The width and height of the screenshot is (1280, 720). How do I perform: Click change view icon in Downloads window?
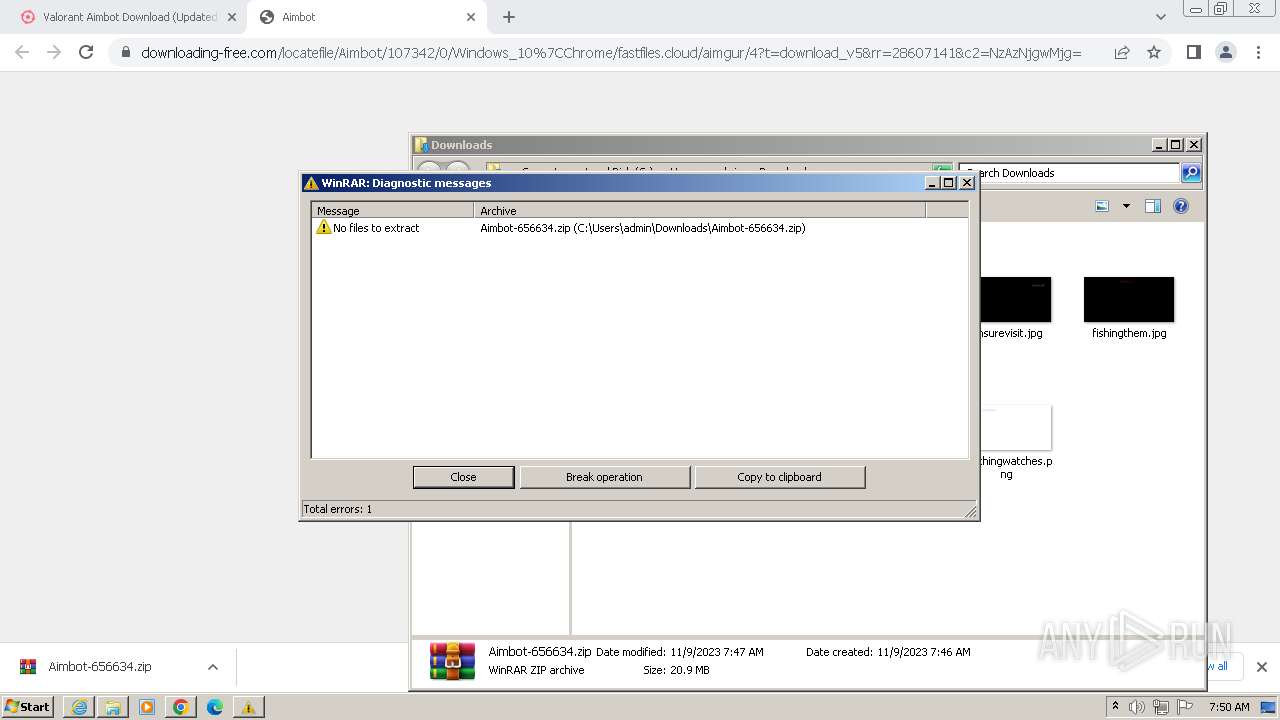click(1102, 206)
